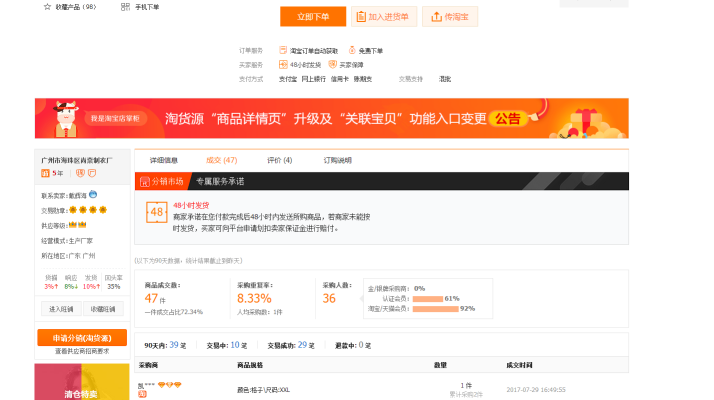Click cart icon in 加入进货单 button
This screenshot has height=400, width=714.
[360, 17]
